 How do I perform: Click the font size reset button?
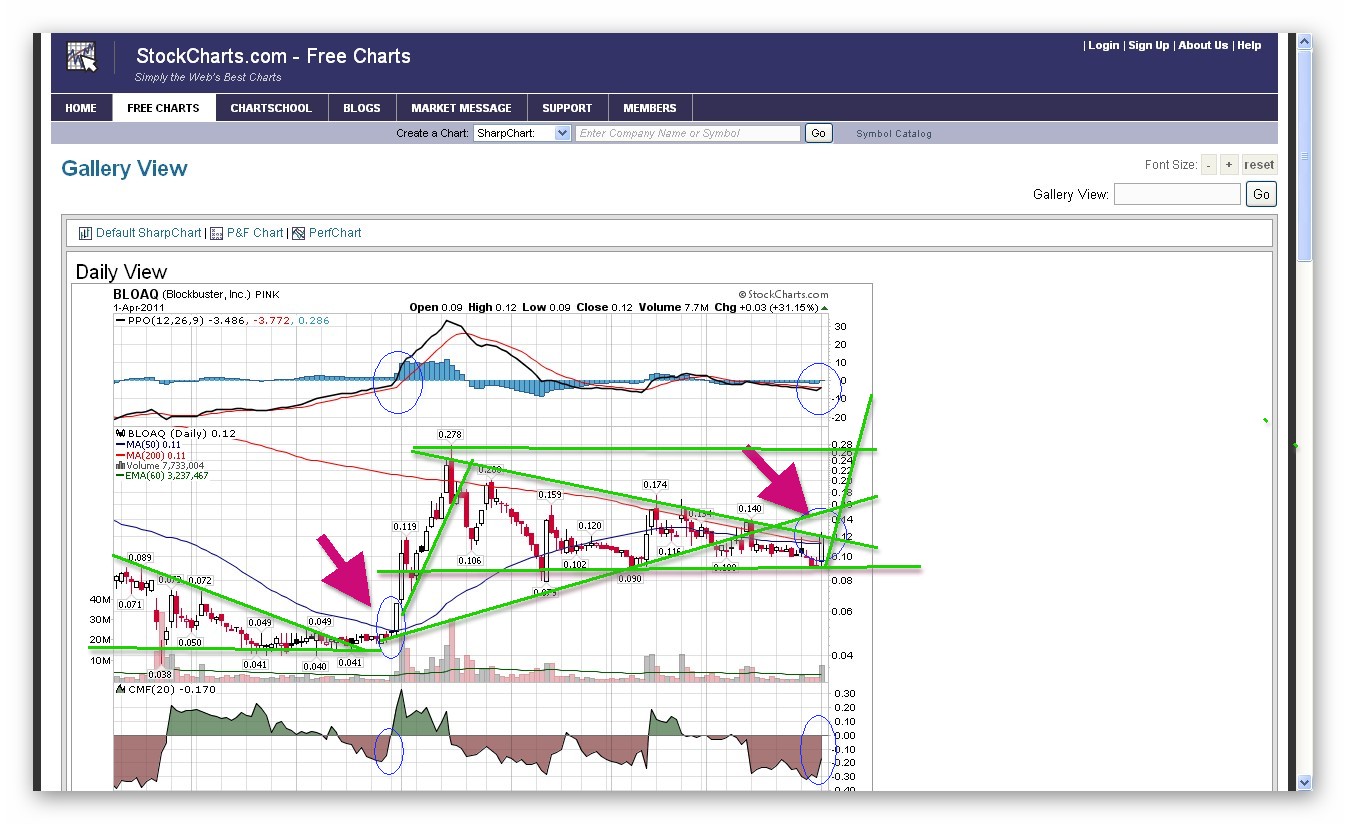[x=1259, y=165]
